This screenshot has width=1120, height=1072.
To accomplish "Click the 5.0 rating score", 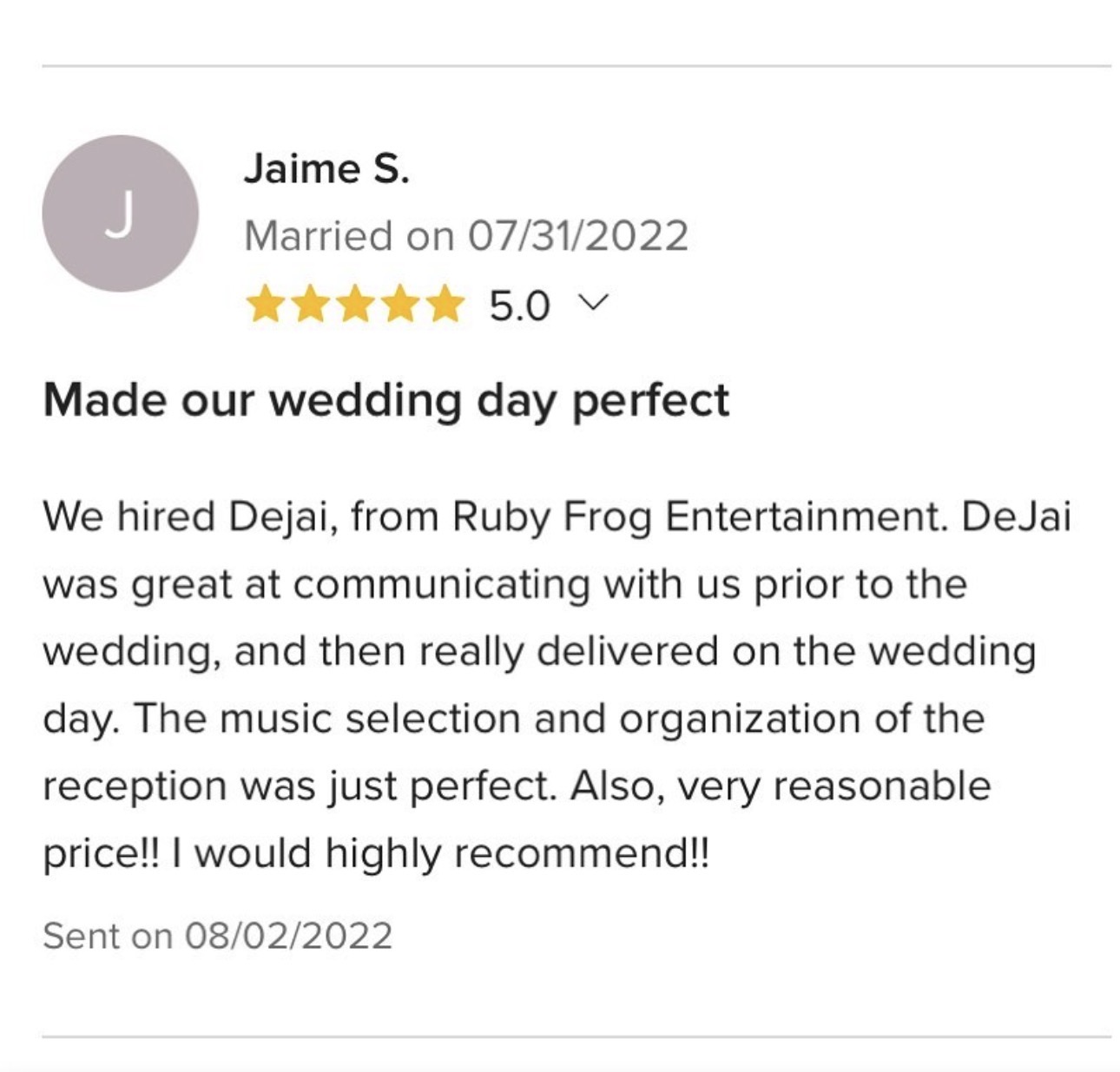I will click(x=519, y=306).
